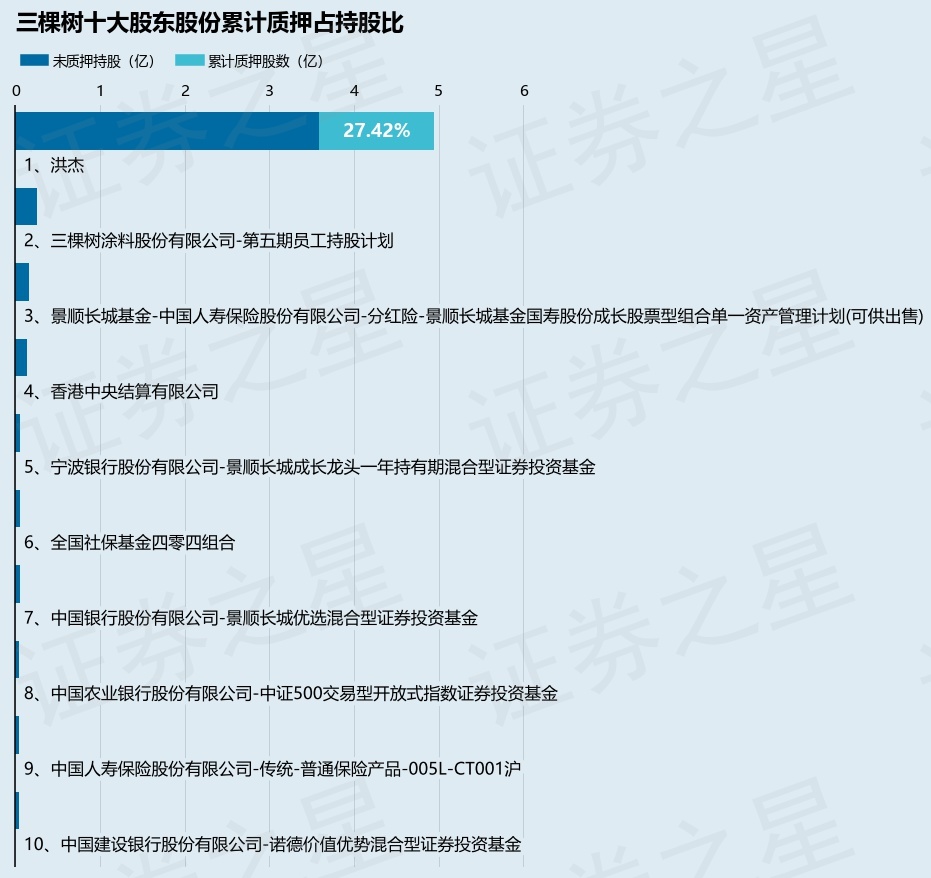The height and width of the screenshot is (878, 931).
Task: Click axis tick label 0
Action: tap(16, 91)
